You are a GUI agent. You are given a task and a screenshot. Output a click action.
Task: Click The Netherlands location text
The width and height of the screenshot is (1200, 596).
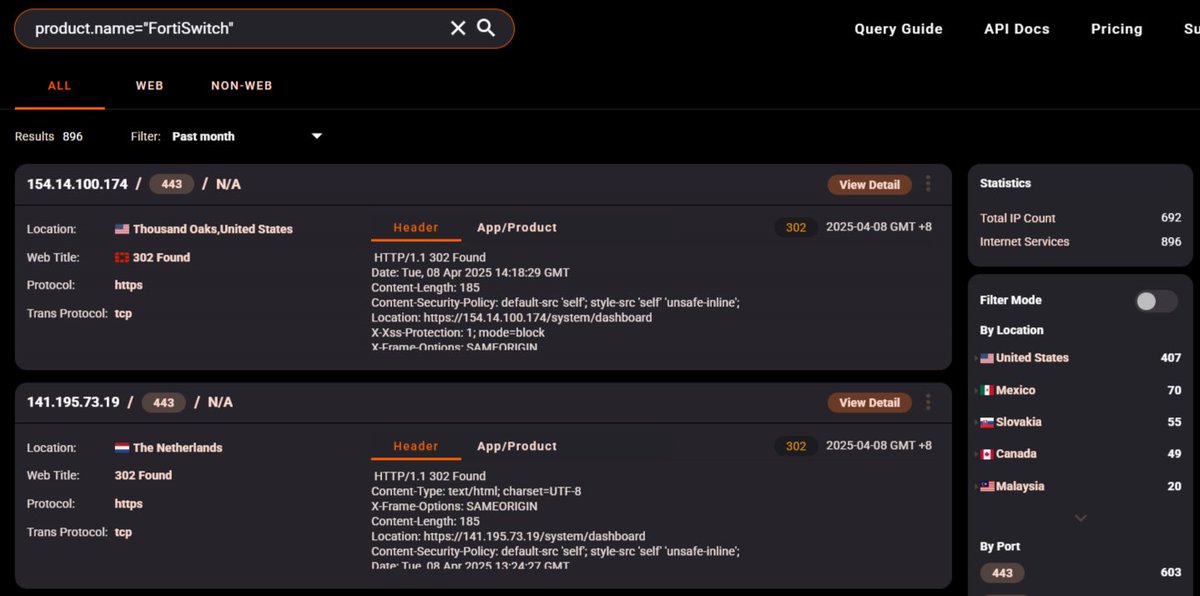pos(178,448)
